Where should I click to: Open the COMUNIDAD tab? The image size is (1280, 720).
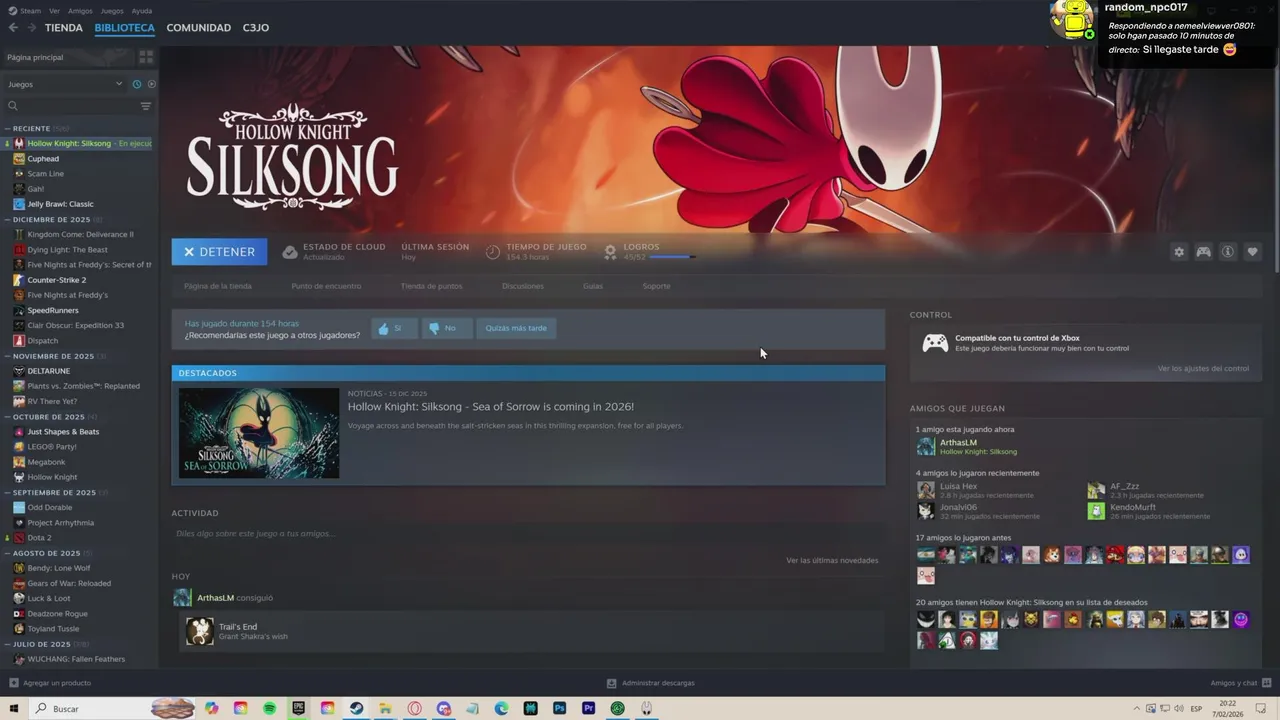[x=199, y=28]
